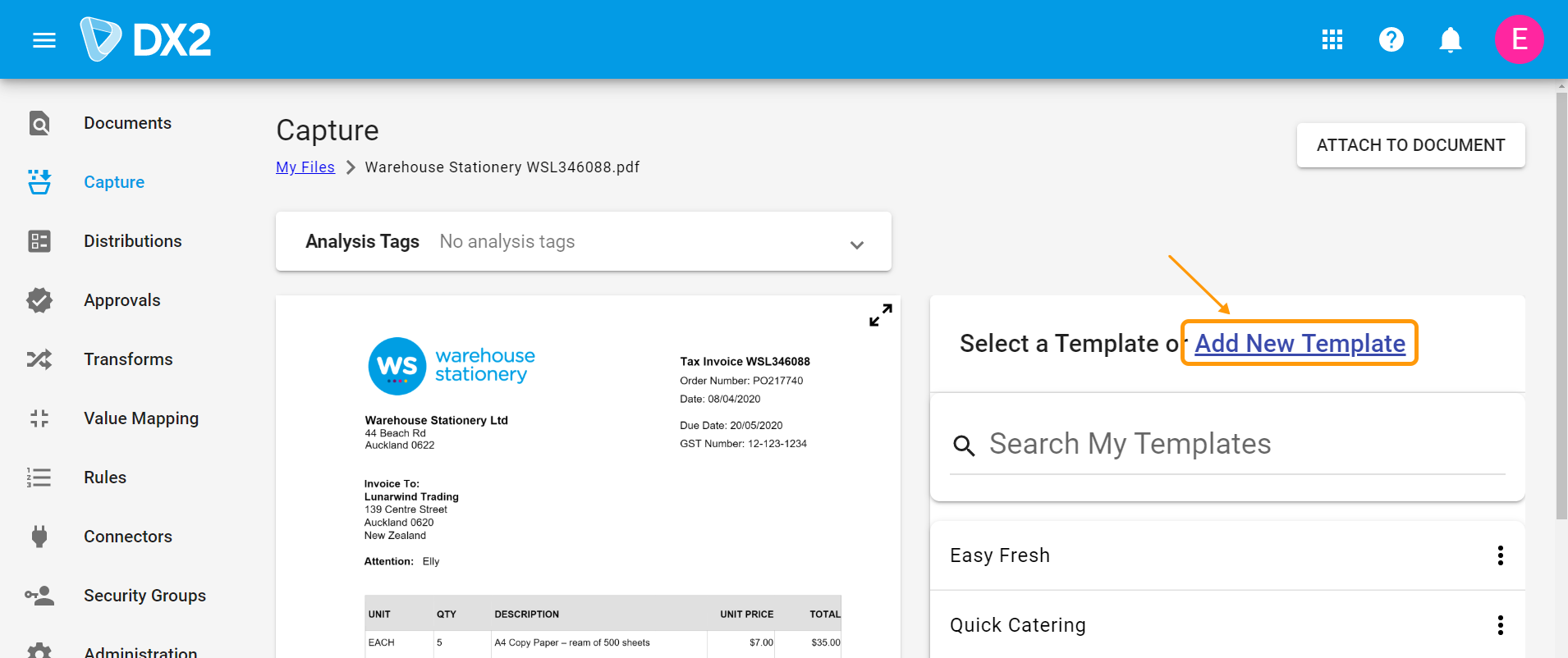1568x658 pixels.
Task: Expand the invoice preview to fullscreen
Action: click(x=880, y=315)
